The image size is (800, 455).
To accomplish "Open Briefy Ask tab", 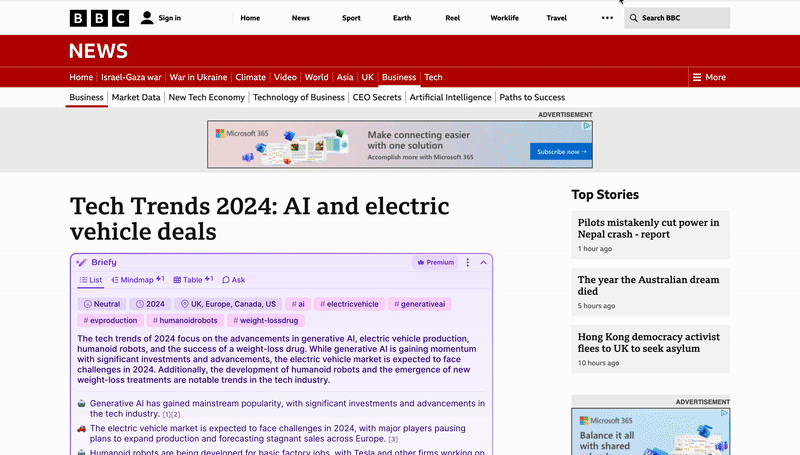I will 234,280.
